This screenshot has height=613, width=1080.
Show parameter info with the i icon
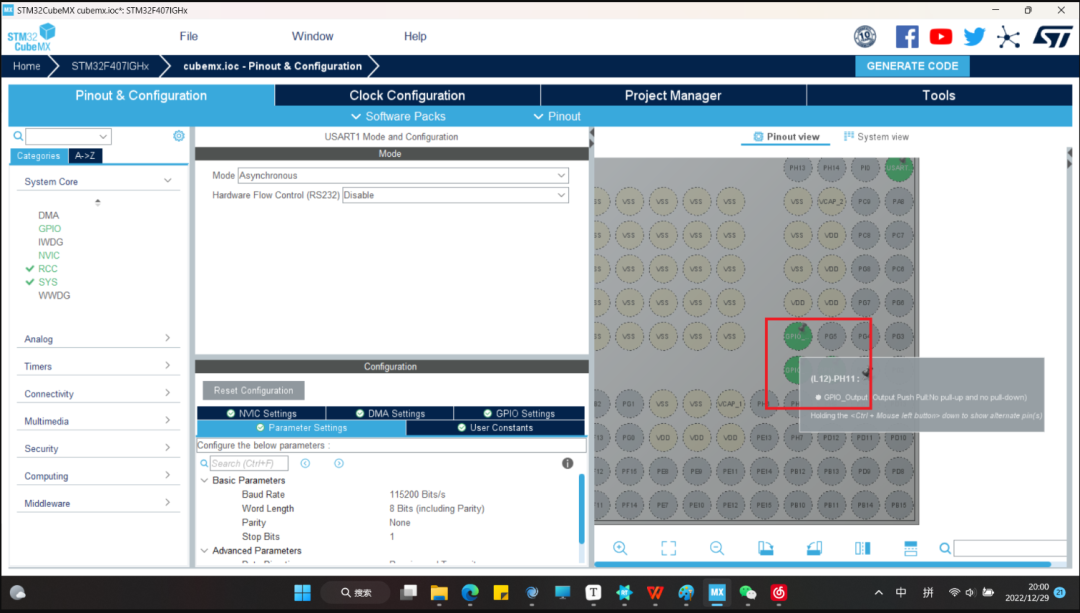(x=568, y=464)
